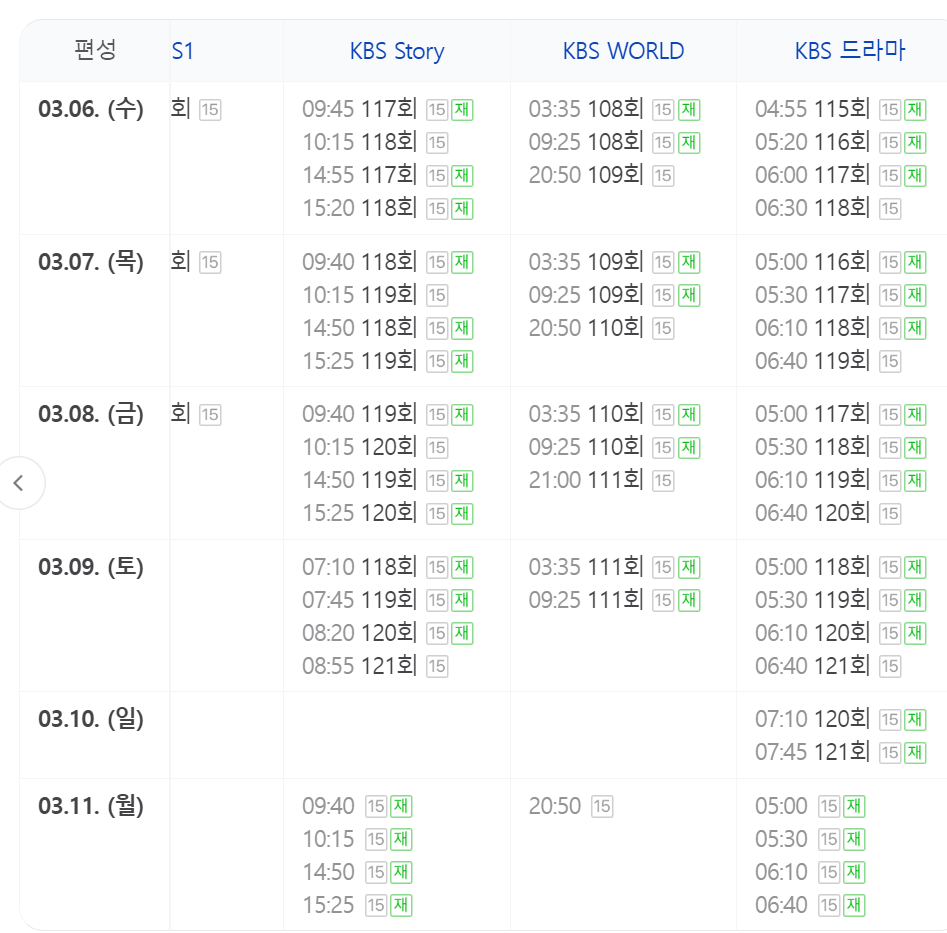Click KBS Story 10:15 119회 entry
The image size is (947, 933).
[374, 295]
